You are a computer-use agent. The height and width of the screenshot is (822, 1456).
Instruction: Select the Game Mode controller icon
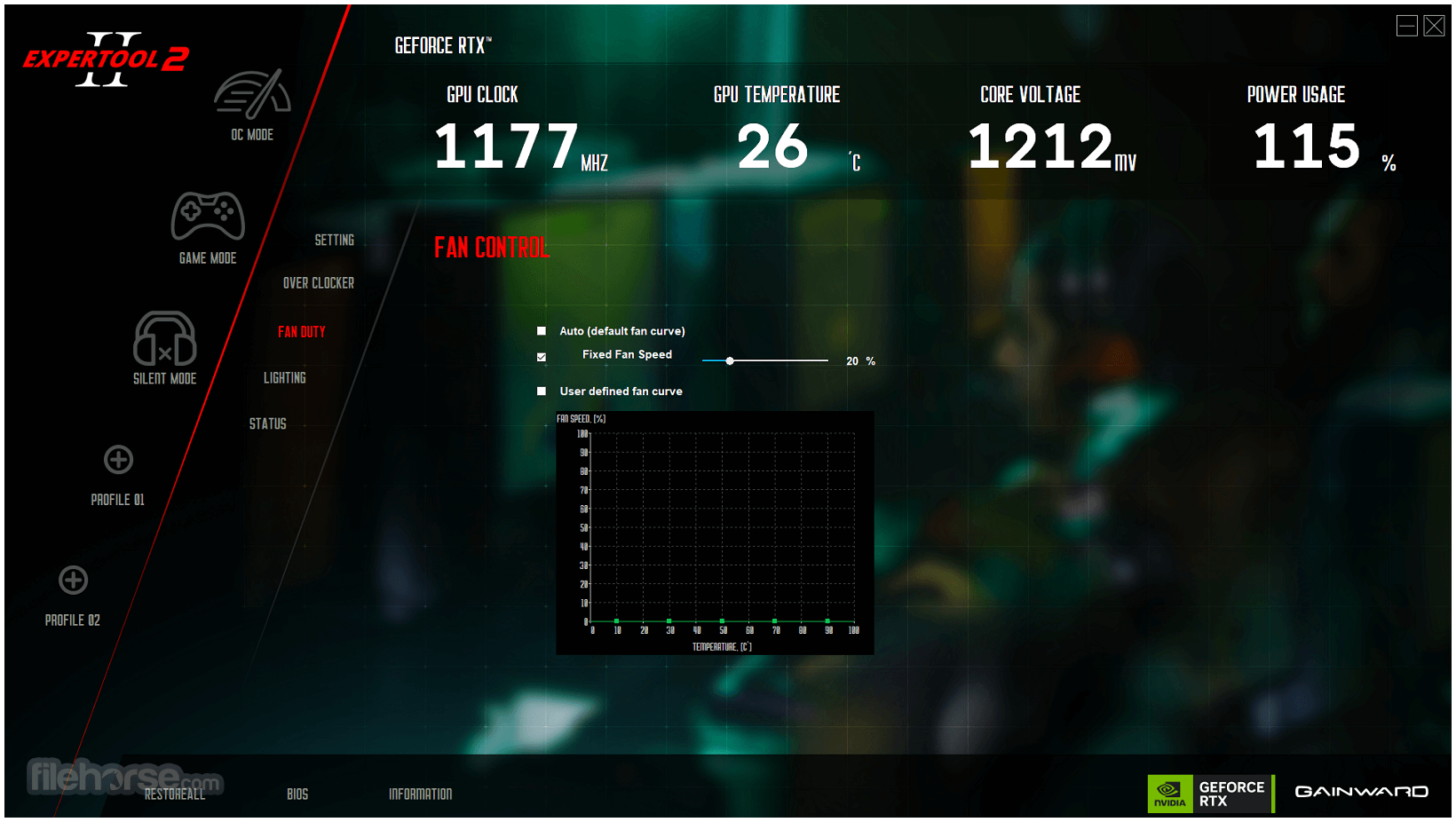208,216
